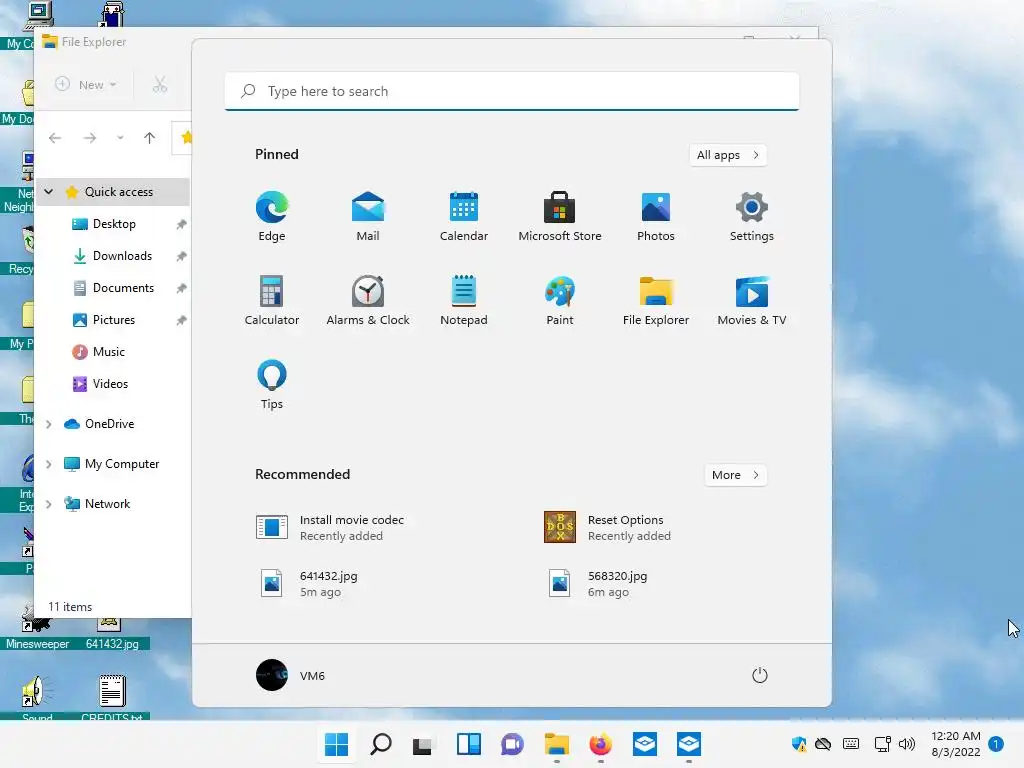Open Alarms & Clock
This screenshot has height=768, width=1024.
pyautogui.click(x=368, y=300)
